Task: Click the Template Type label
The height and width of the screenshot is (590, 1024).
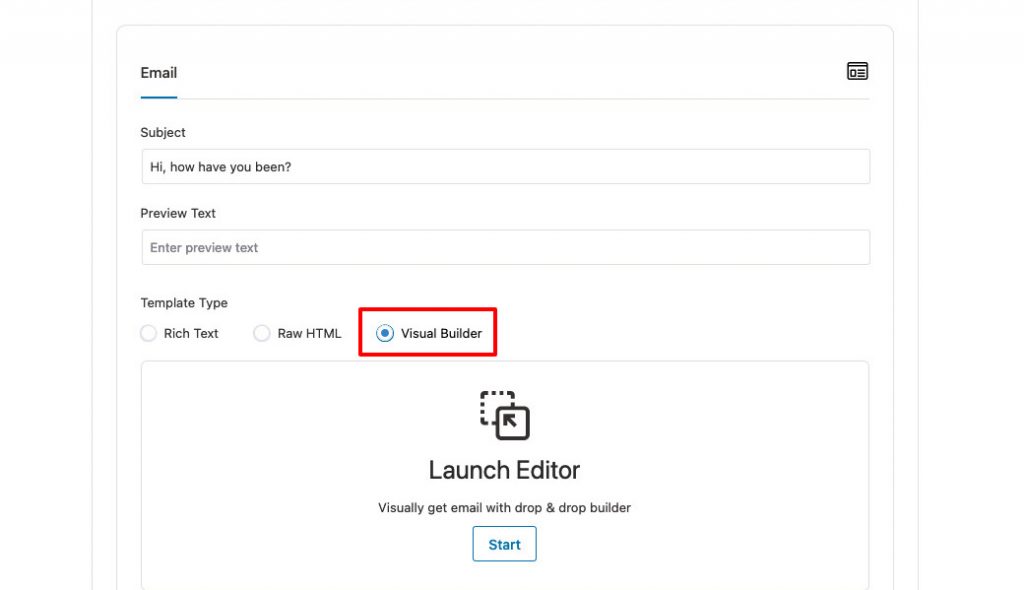Action: coord(184,303)
